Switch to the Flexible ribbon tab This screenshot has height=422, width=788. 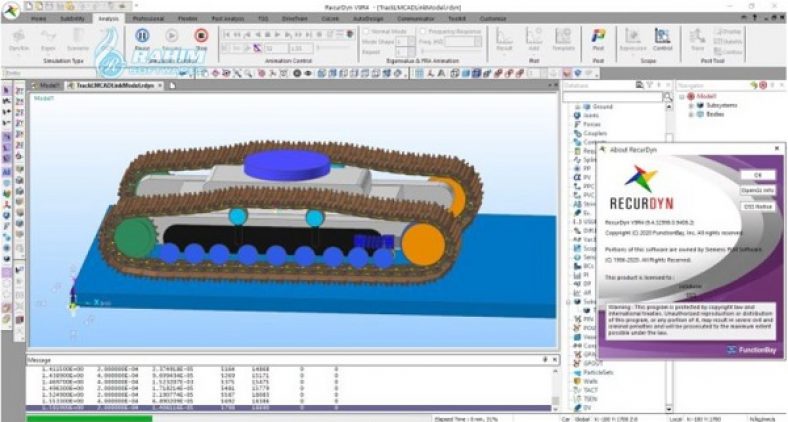187,19
